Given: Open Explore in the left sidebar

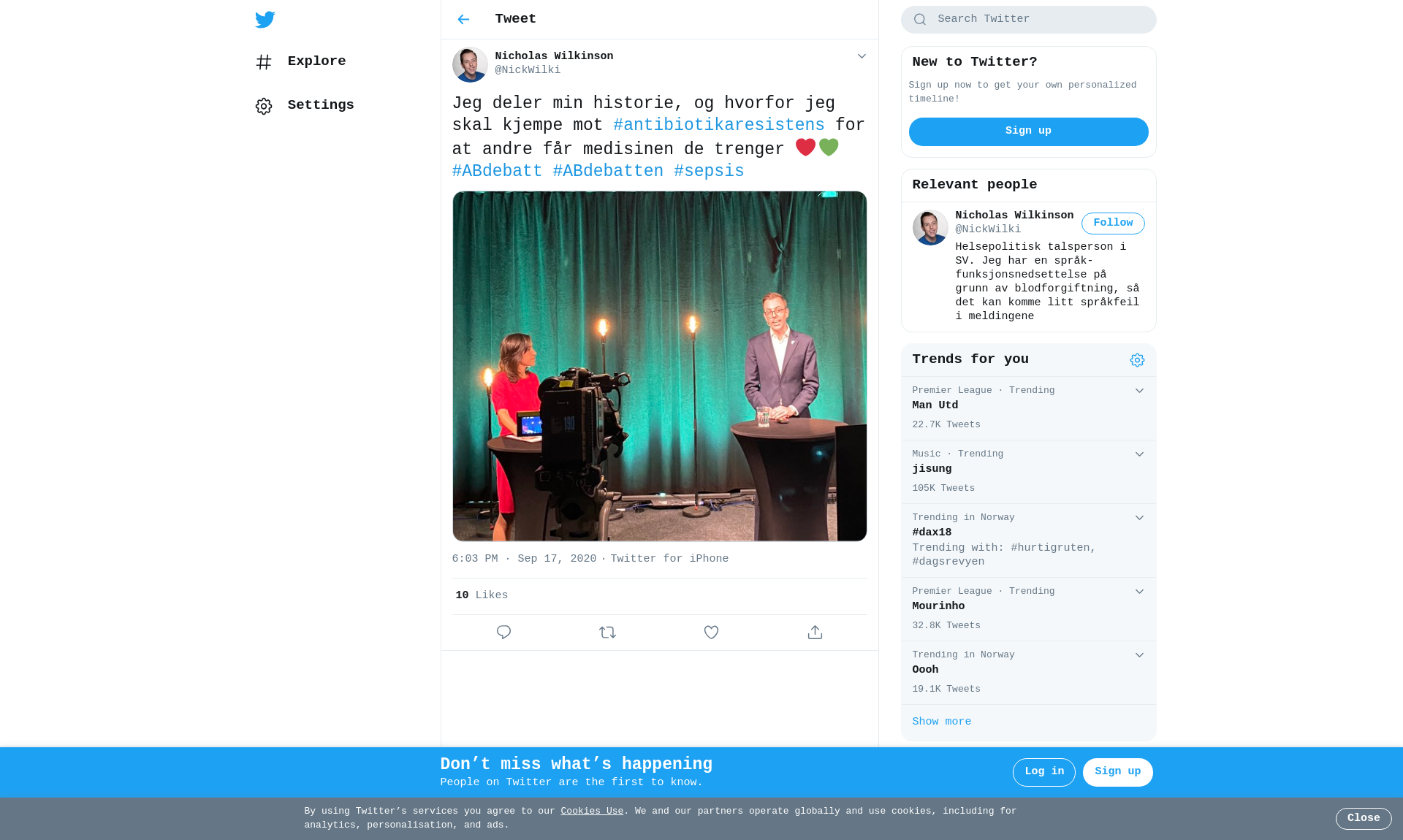Looking at the screenshot, I should point(300,62).
